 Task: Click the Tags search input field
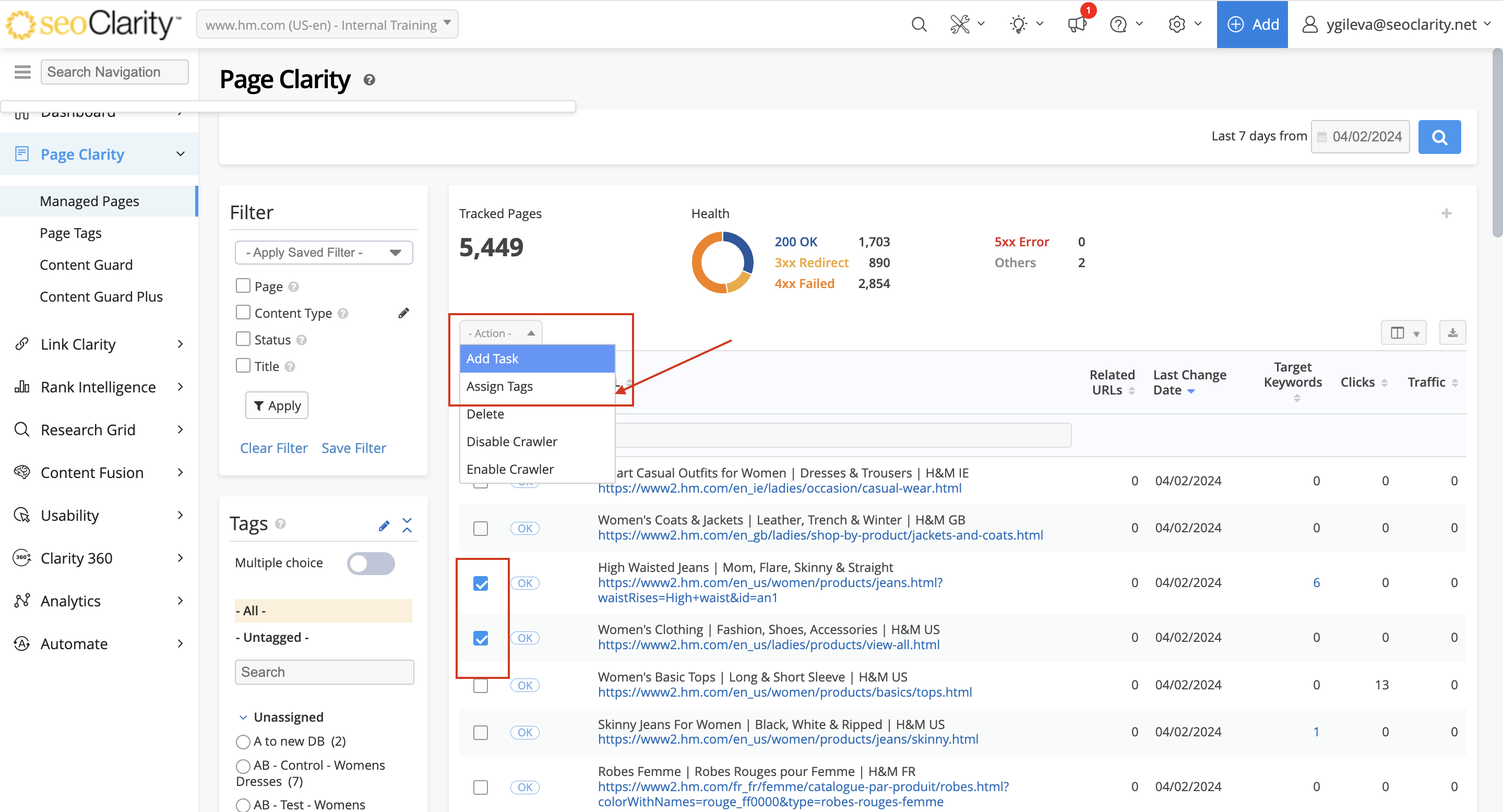(324, 672)
